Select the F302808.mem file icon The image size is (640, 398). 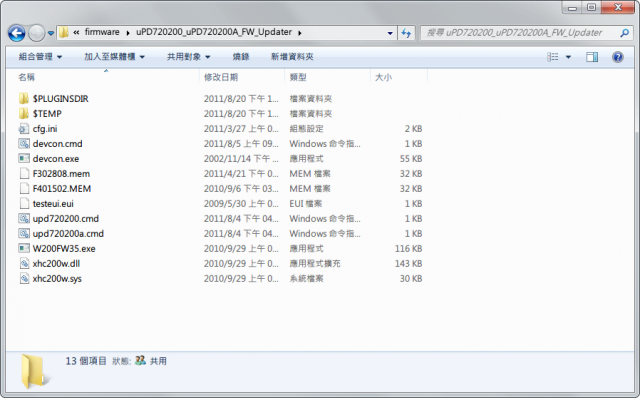(x=24, y=173)
